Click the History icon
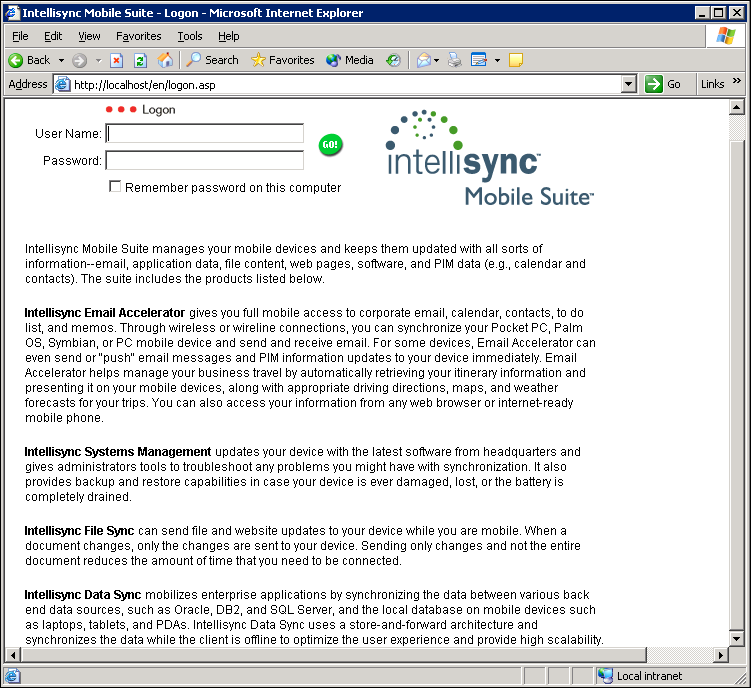 [x=393, y=60]
